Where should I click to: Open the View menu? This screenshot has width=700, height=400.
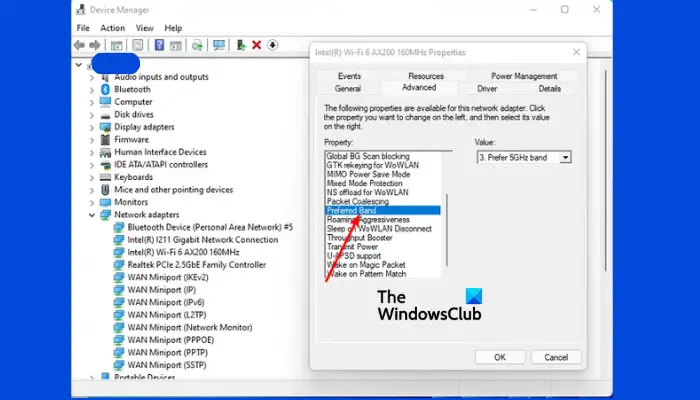click(x=145, y=28)
